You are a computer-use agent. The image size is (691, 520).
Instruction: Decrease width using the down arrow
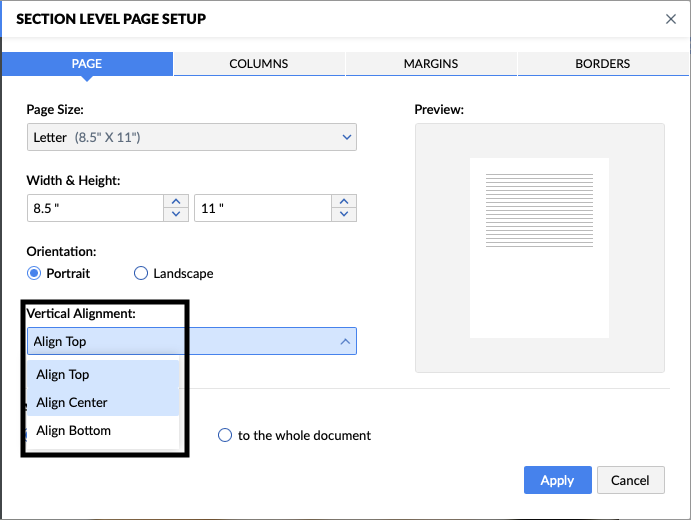coord(176,214)
